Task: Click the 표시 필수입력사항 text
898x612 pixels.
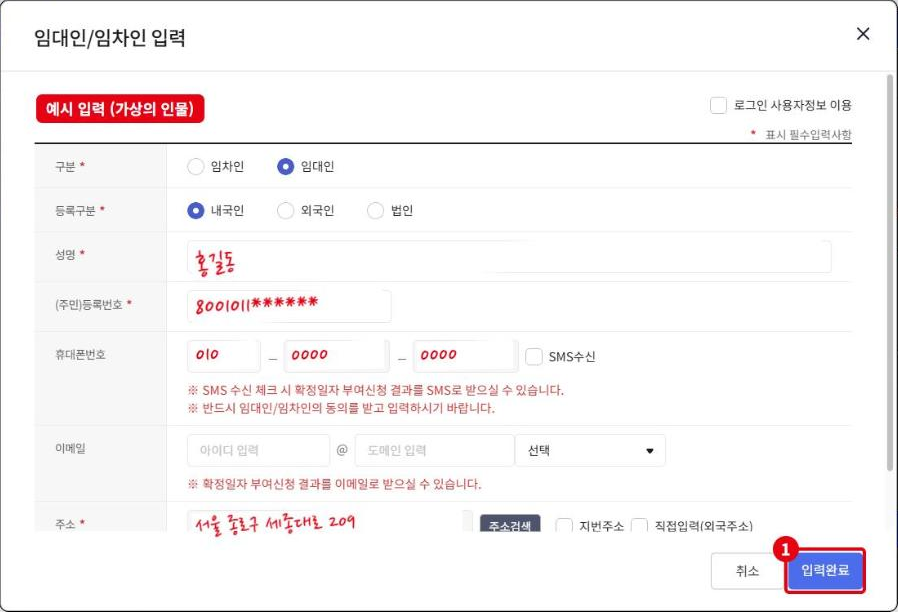Action: (x=808, y=135)
